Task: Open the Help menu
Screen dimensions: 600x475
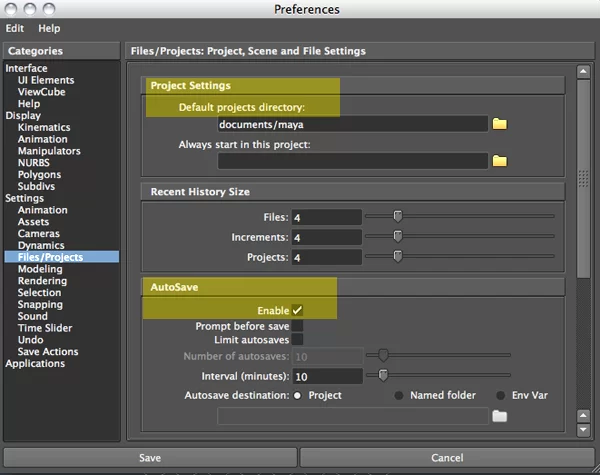Action: point(49,29)
